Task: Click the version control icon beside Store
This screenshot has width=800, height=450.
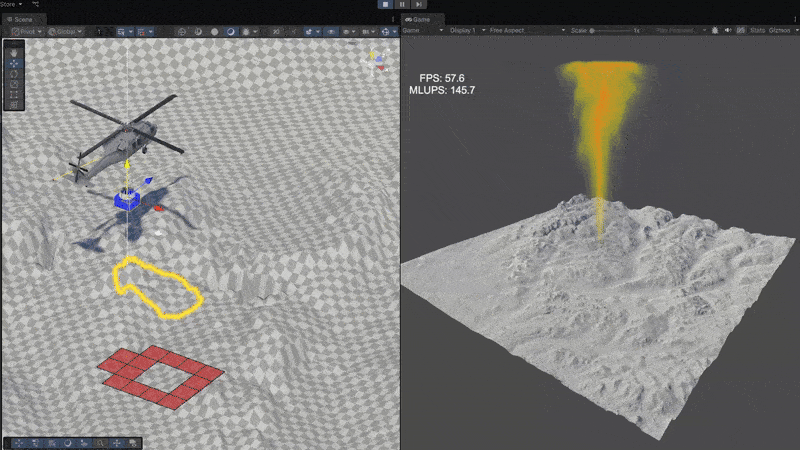Action: 35,4
